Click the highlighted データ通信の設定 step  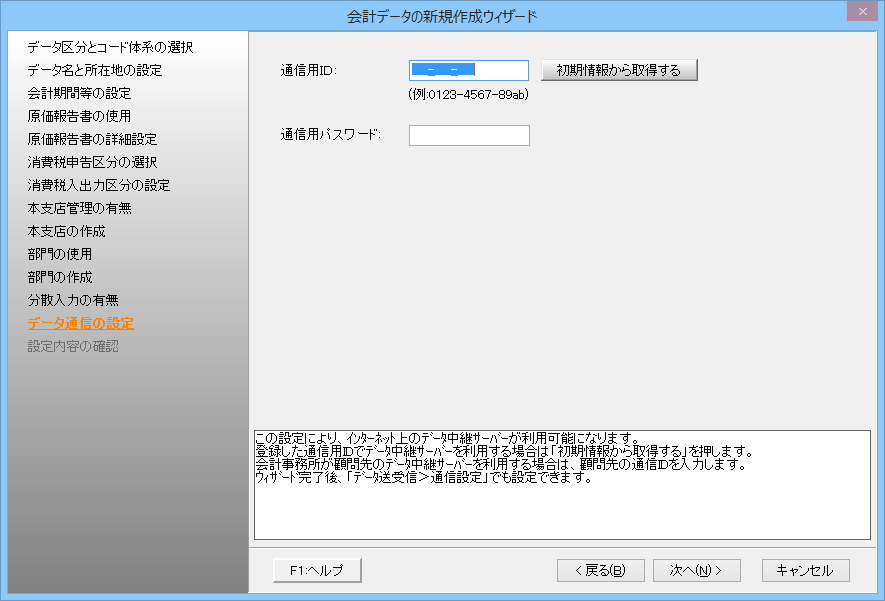[80, 323]
